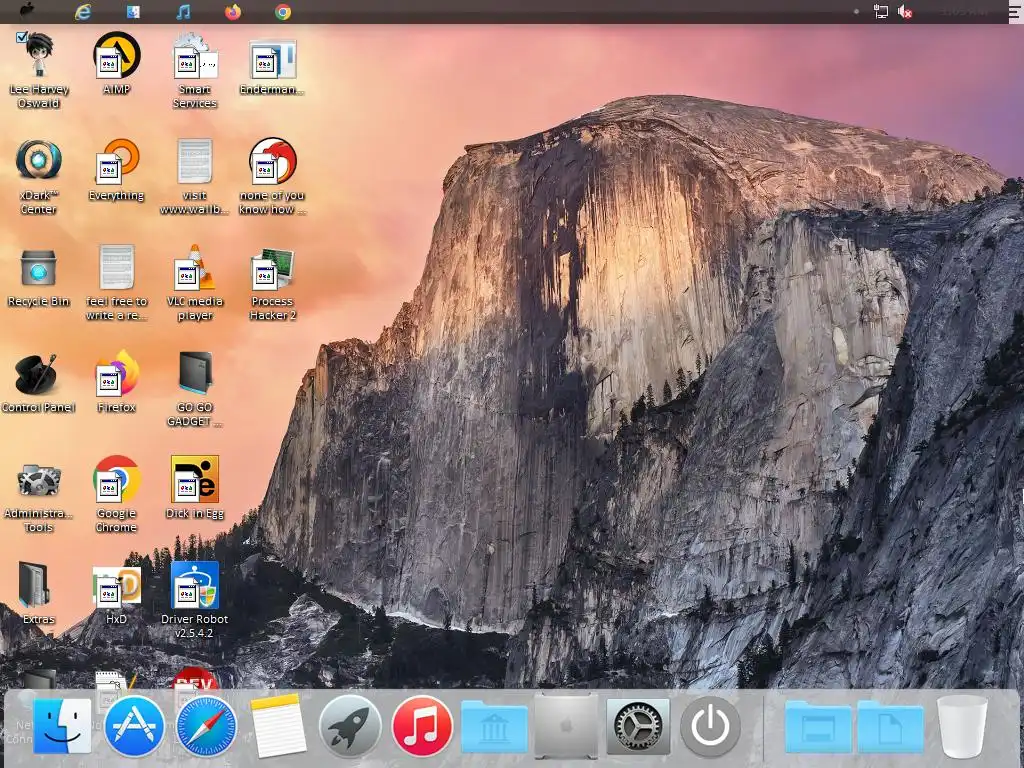1024x768 pixels.
Task: Click the Mac Pro computer dock icon
Action: [x=566, y=726]
